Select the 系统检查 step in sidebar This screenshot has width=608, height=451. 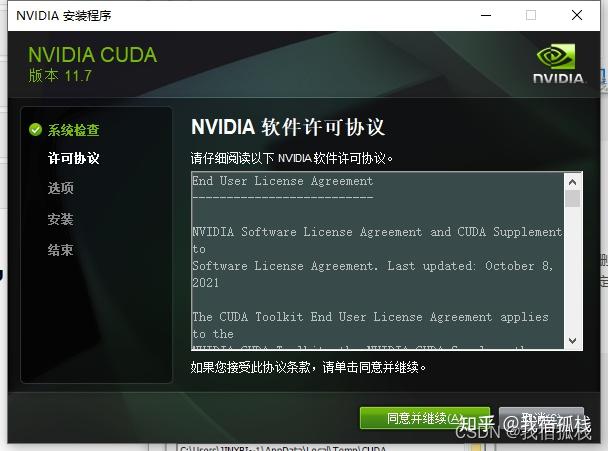[x=74, y=130]
